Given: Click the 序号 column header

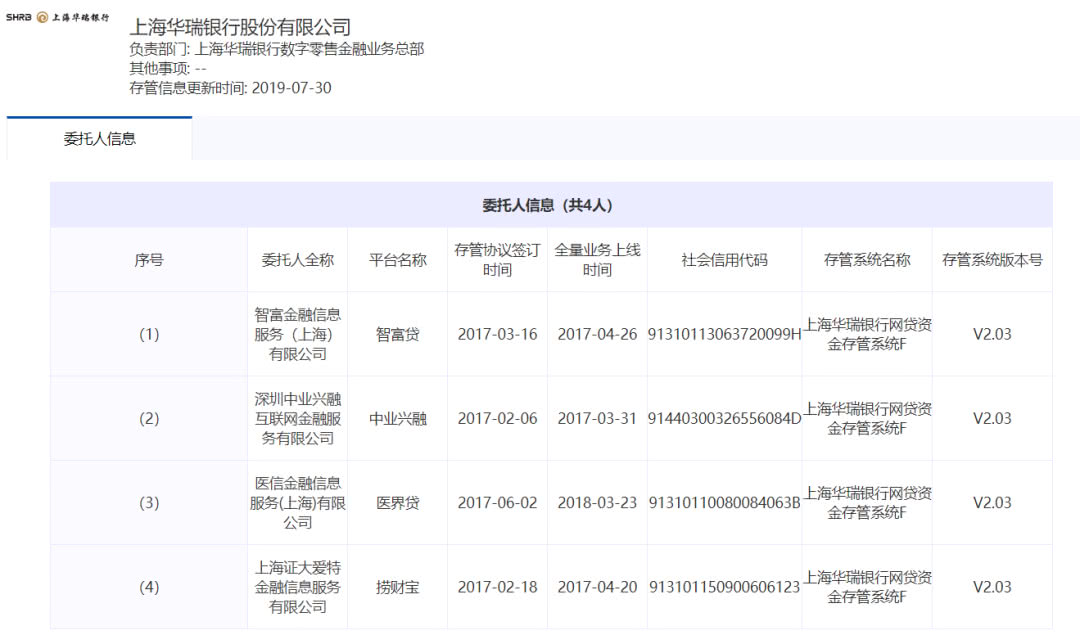Looking at the screenshot, I should click(x=149, y=260).
